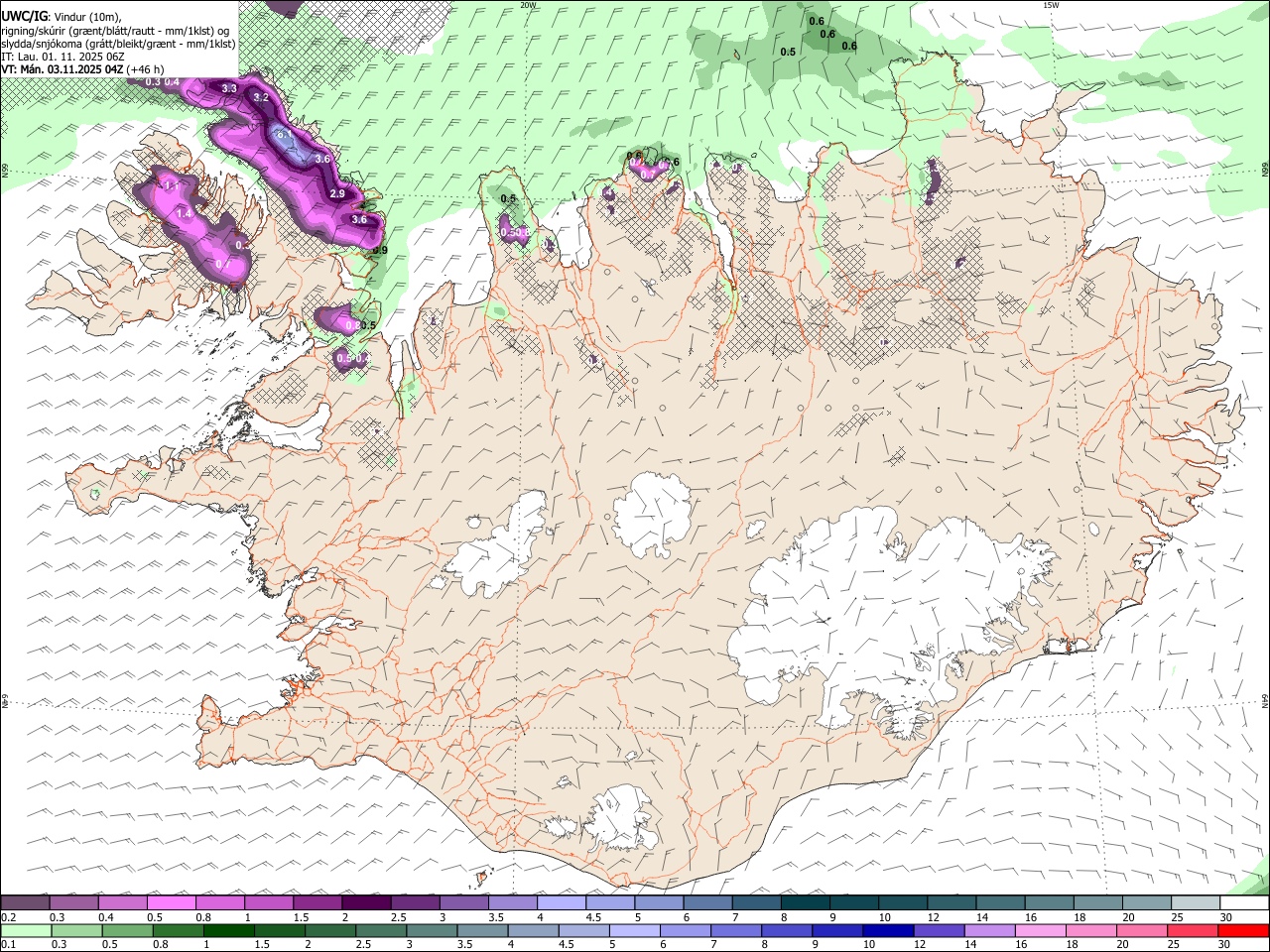Select the rigning/skúrir legend description line
1270x952 pixels.
click(x=115, y=30)
